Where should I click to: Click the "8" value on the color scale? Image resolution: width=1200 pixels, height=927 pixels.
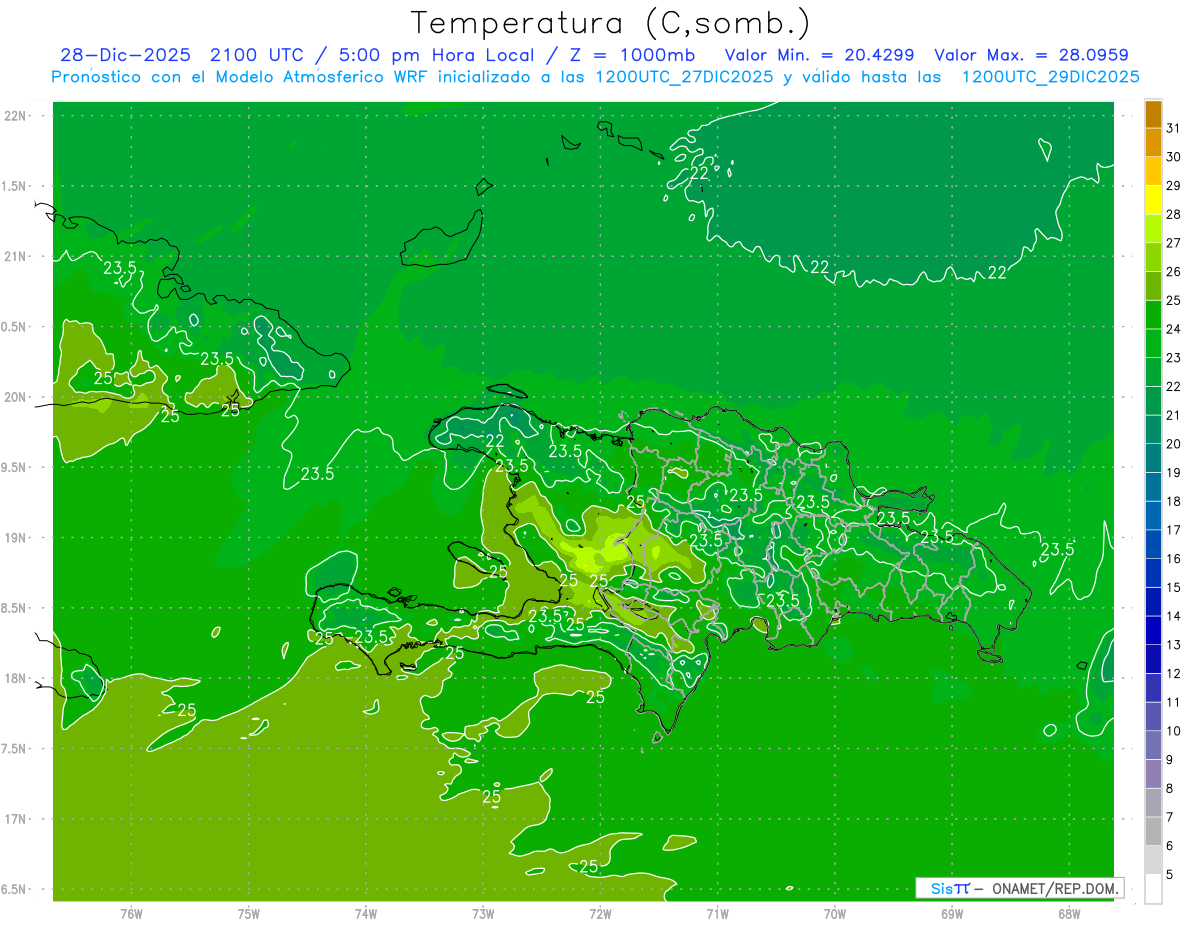pyautogui.click(x=1170, y=788)
